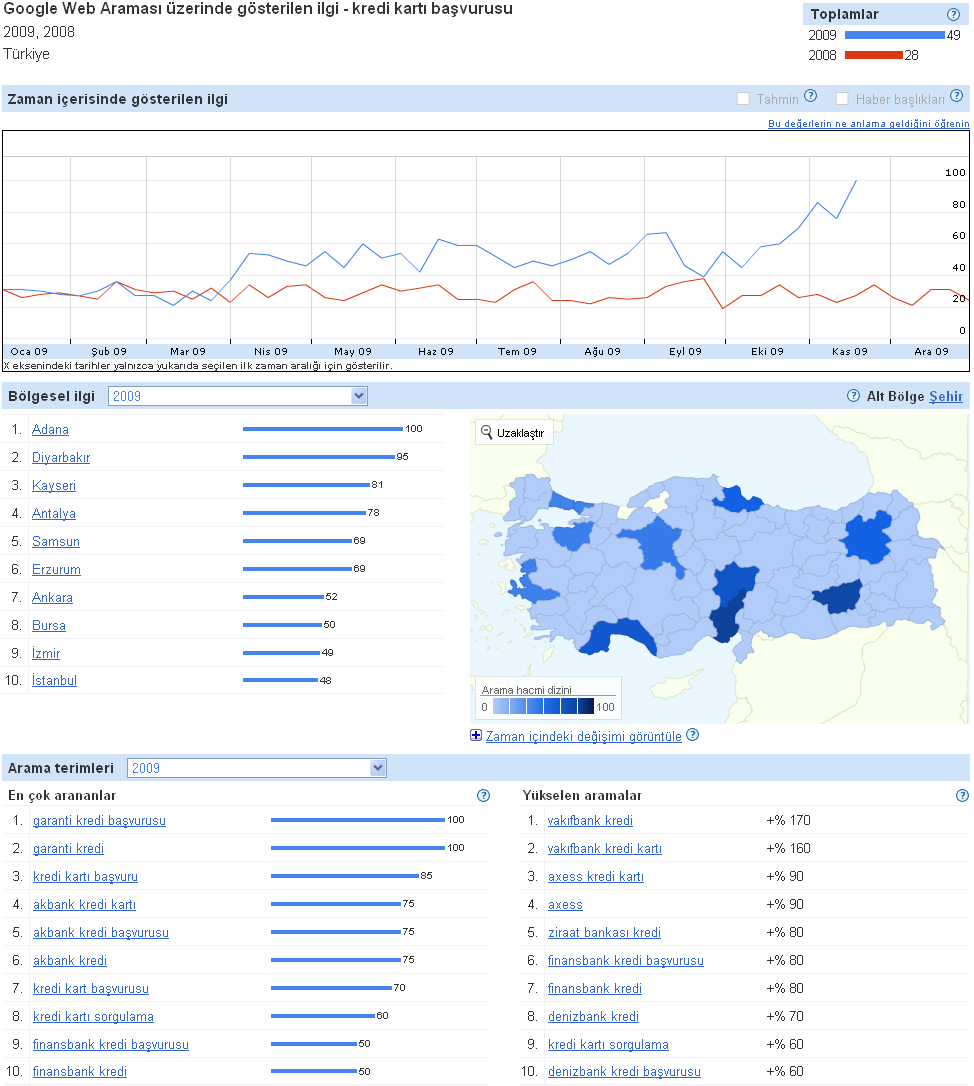Screen dimensions: 974x1086
Task: Click the 'Kas 09' label on chart axis
Action: (x=849, y=351)
